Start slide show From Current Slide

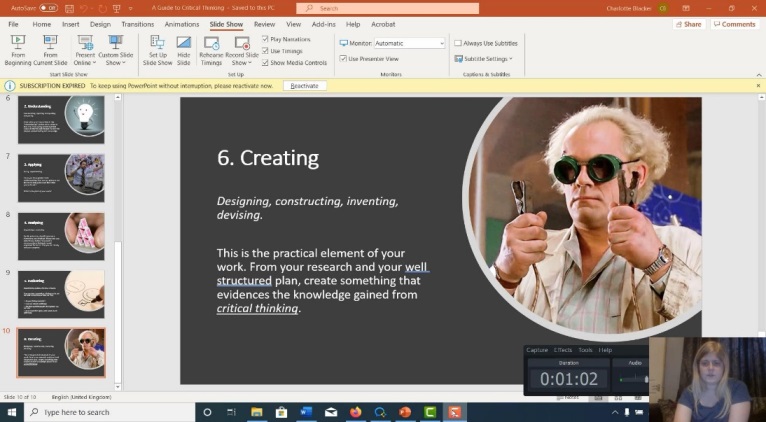click(50, 51)
